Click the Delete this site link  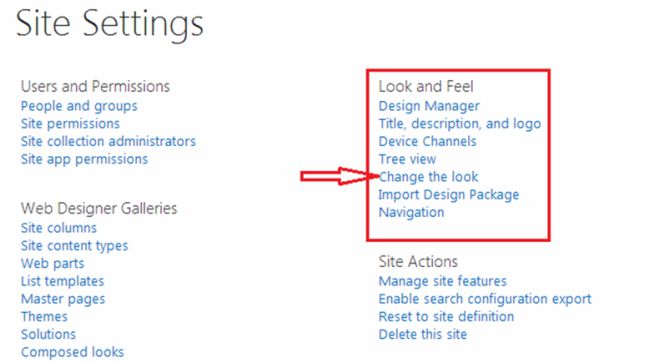point(422,334)
